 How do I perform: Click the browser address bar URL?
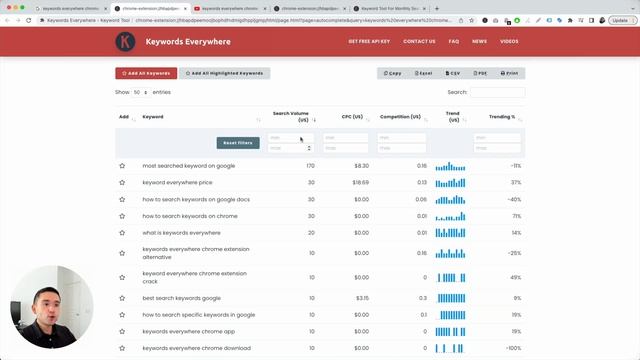tap(292, 20)
